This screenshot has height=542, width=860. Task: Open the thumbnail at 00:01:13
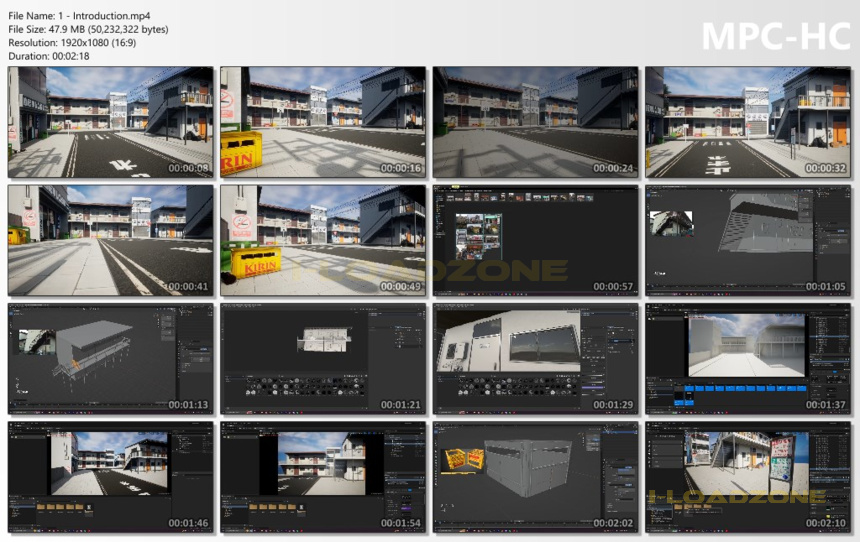click(x=110, y=359)
